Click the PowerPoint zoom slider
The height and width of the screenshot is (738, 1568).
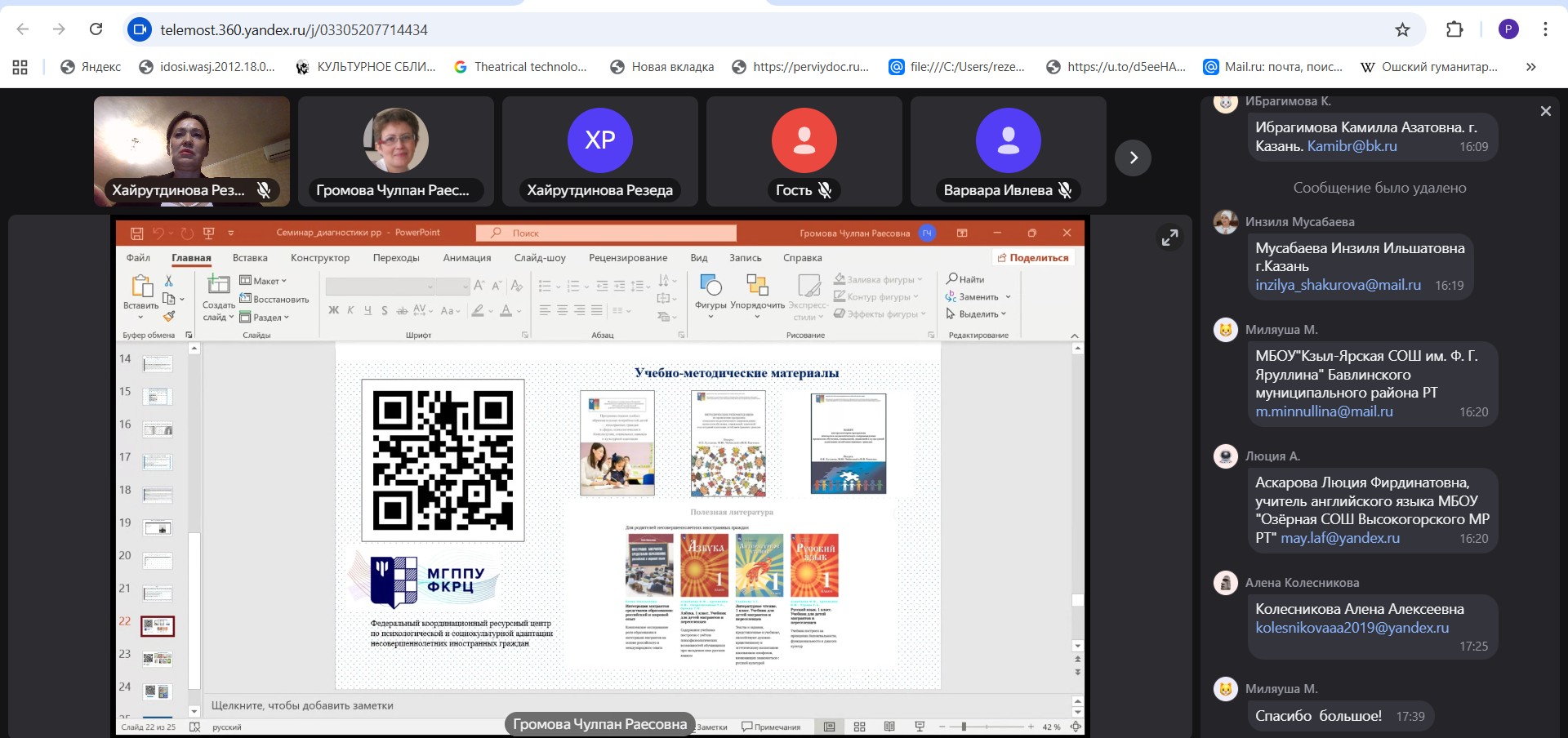(x=964, y=727)
